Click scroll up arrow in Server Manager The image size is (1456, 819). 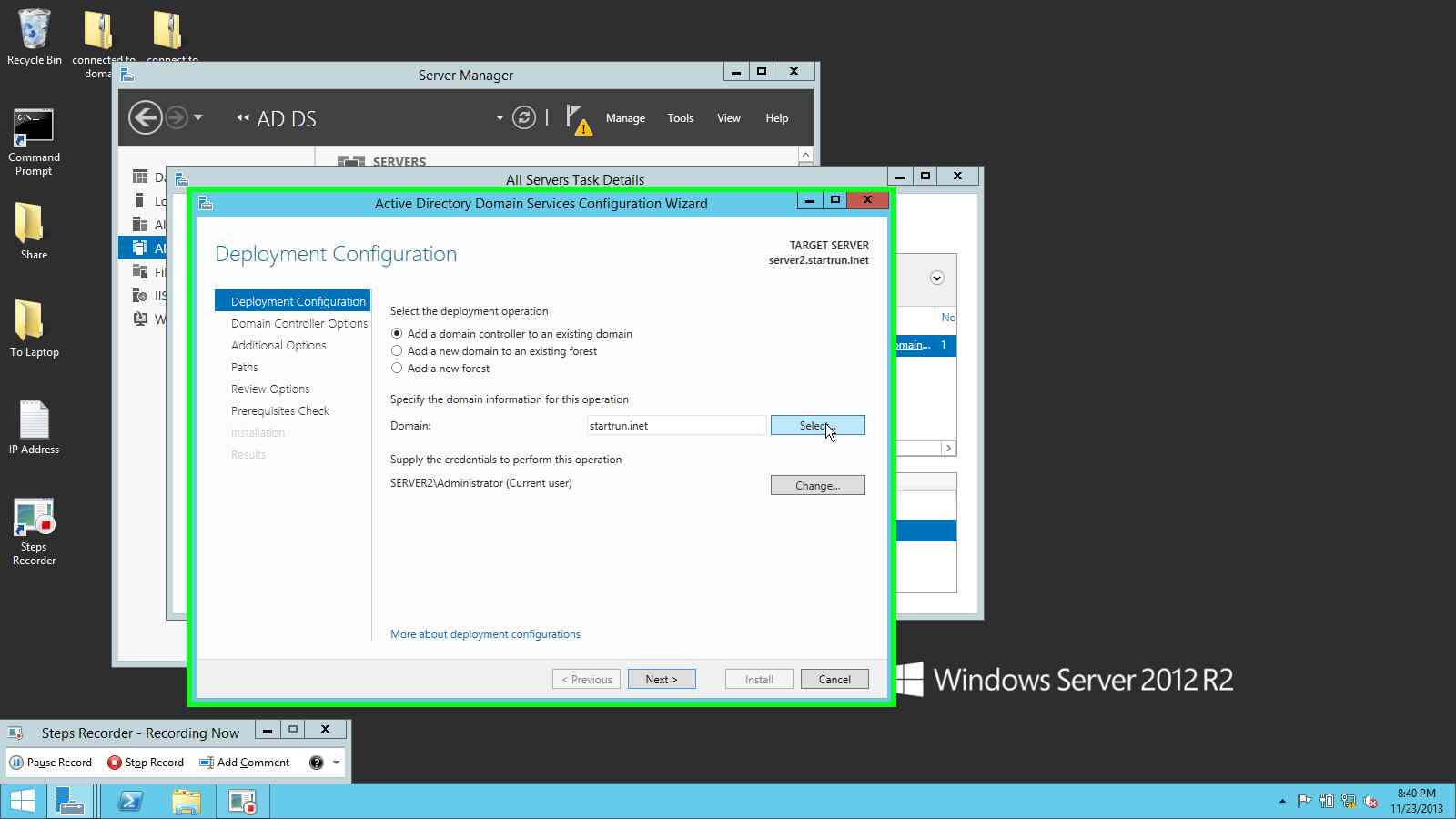(x=805, y=155)
